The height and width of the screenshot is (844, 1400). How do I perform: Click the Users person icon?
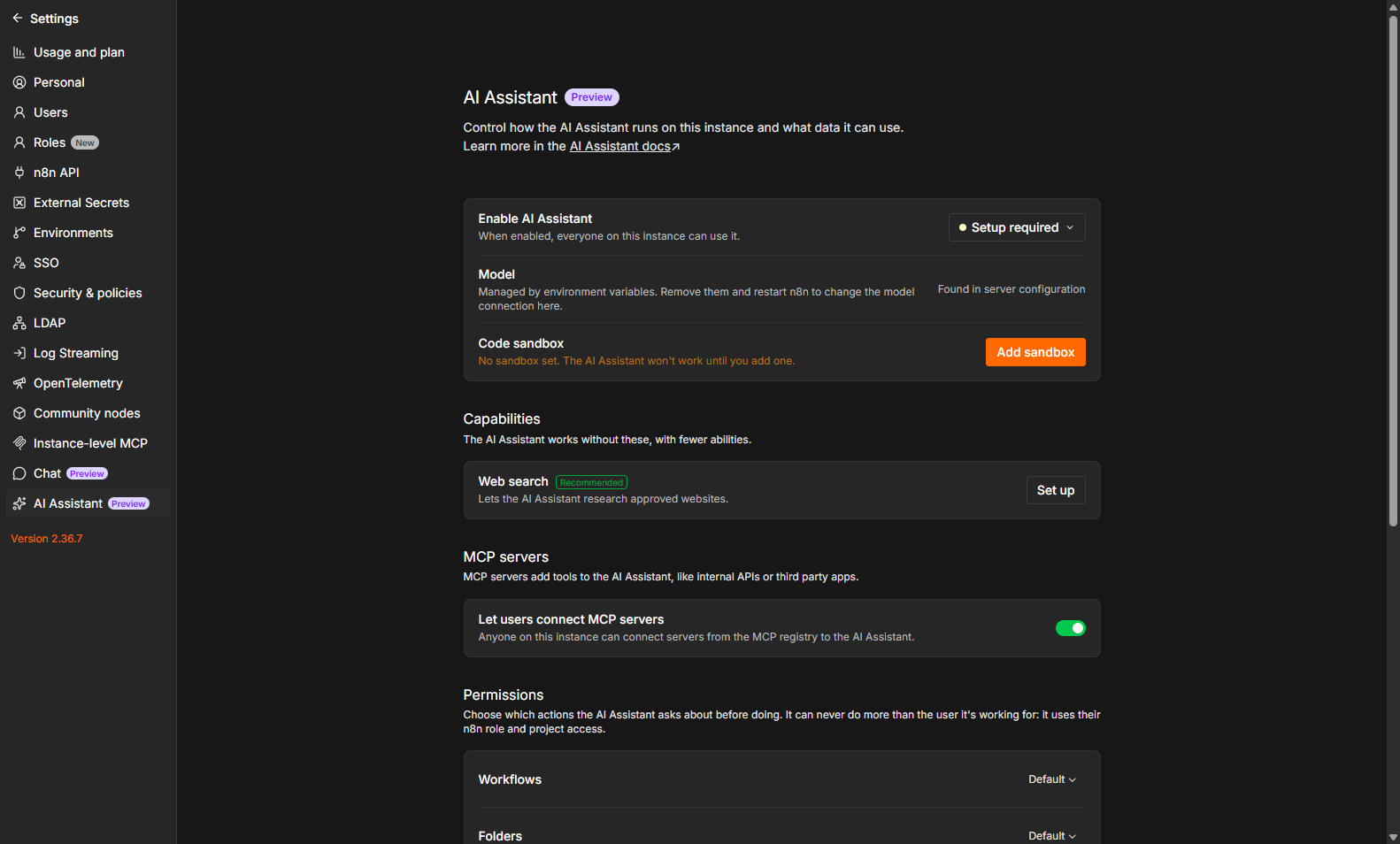coord(19,112)
